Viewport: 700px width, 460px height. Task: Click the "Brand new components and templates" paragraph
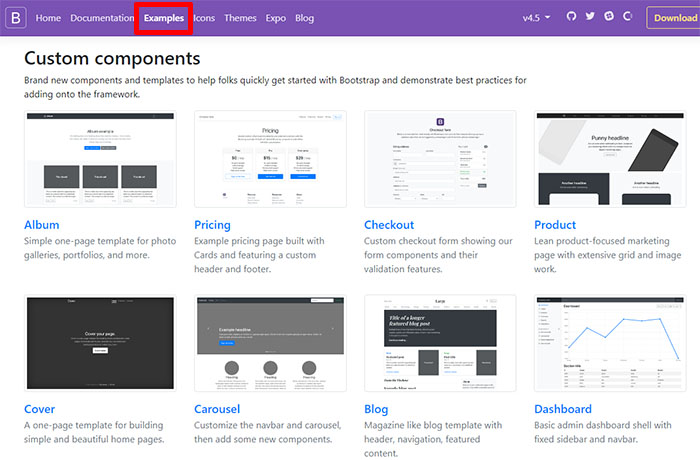click(x=275, y=87)
